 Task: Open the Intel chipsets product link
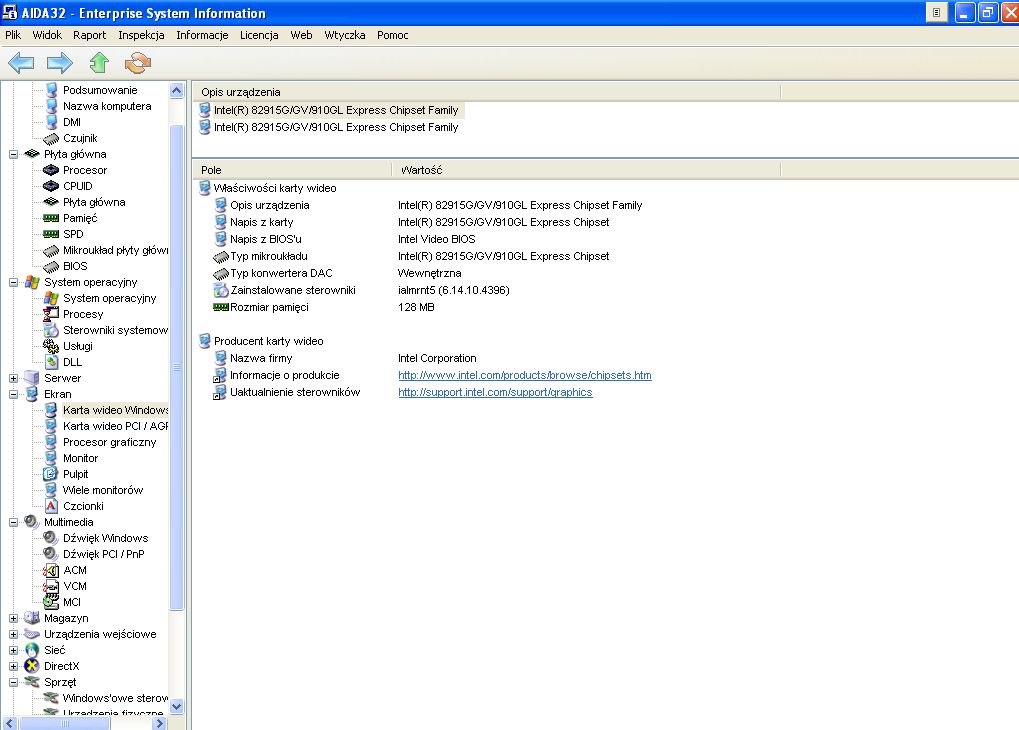click(524, 375)
